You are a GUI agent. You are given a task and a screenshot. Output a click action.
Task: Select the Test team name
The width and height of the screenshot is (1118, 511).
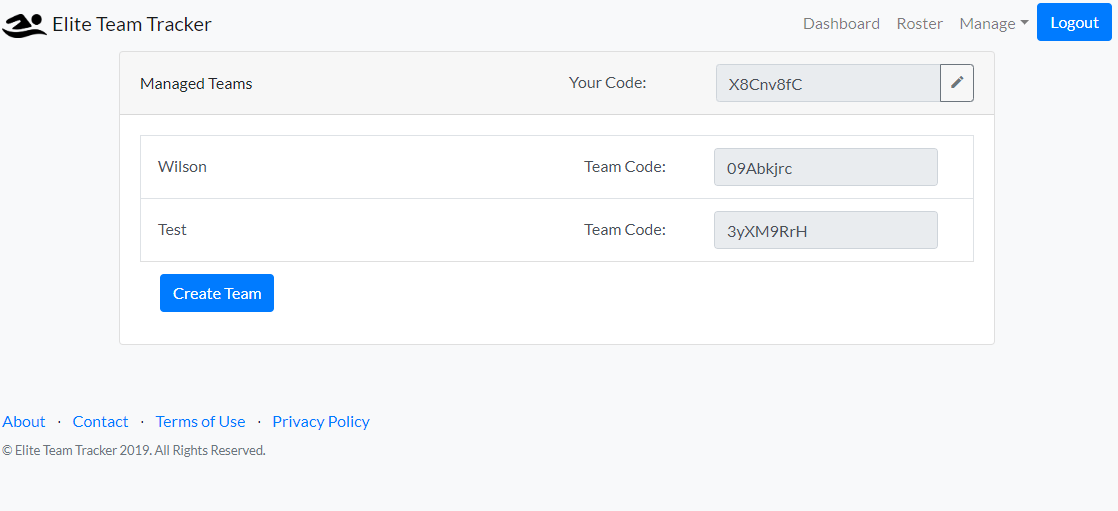(172, 230)
